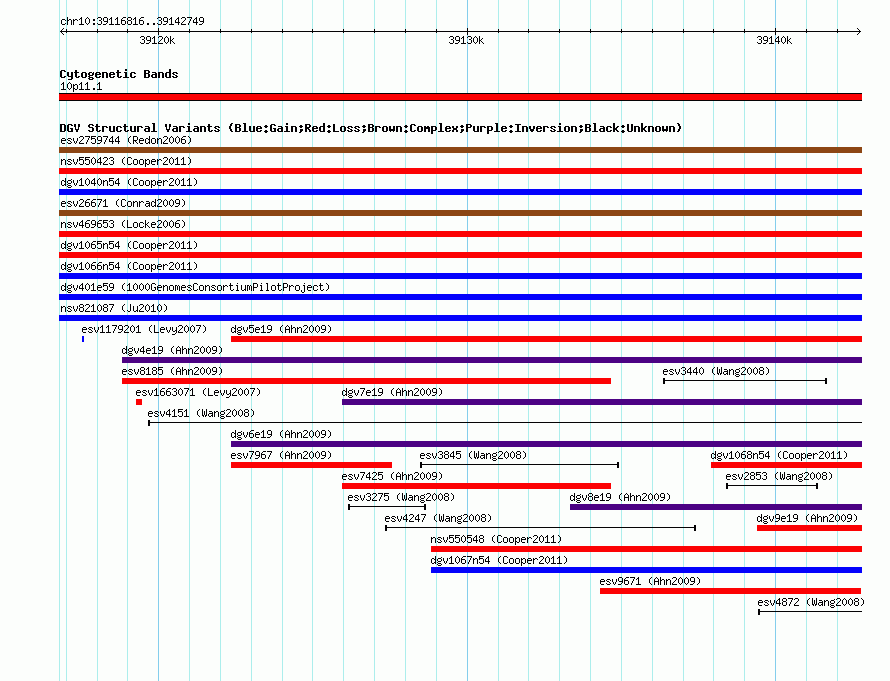Click the 39130k ruler position marker
This screenshot has height=681, width=890.
tap(467, 40)
